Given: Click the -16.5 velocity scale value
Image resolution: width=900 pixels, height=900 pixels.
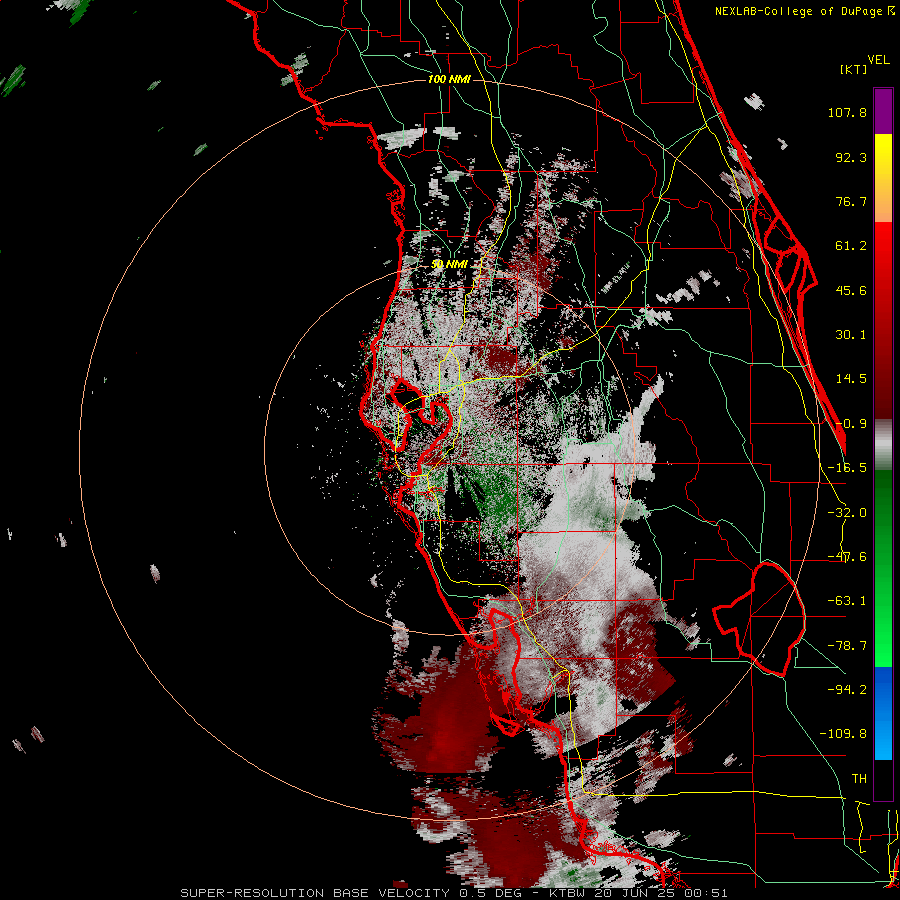Looking at the screenshot, I should tap(847, 468).
